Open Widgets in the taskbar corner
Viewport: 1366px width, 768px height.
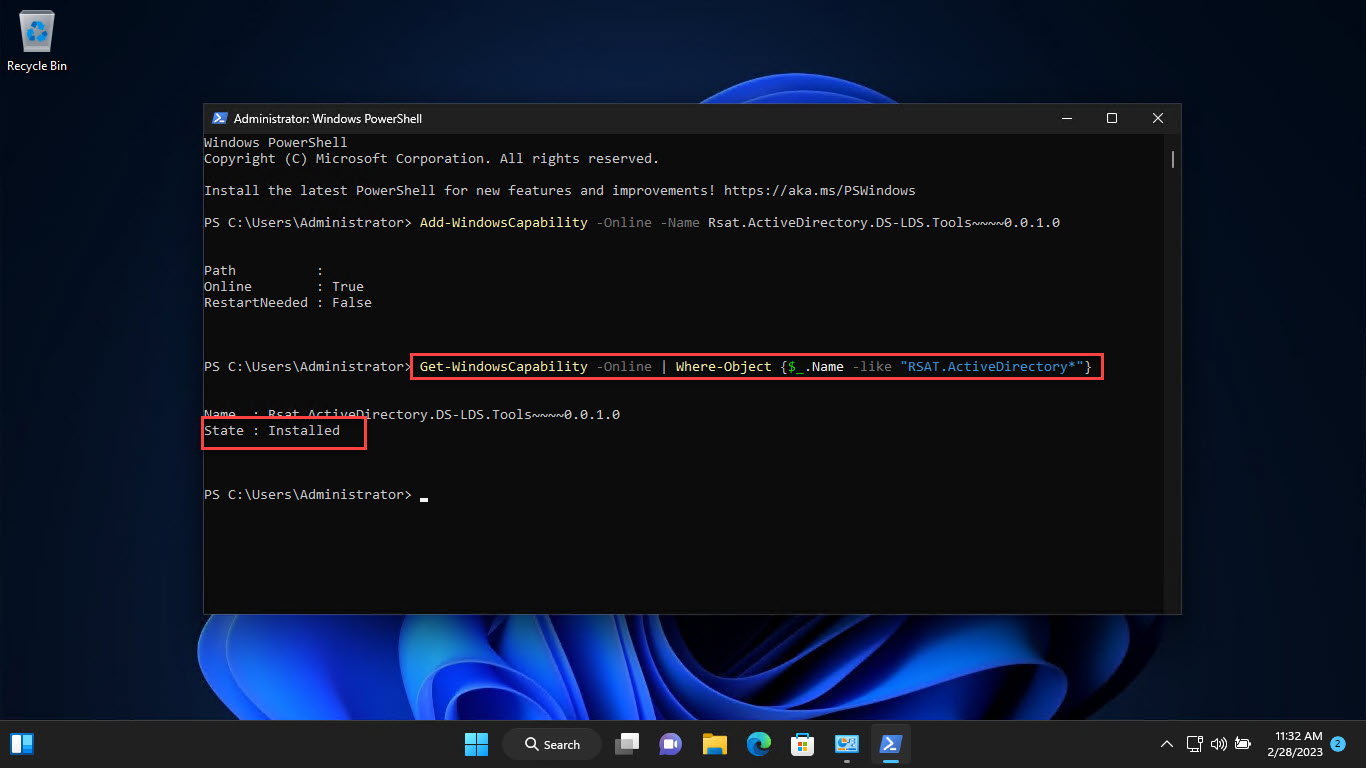(x=21, y=744)
